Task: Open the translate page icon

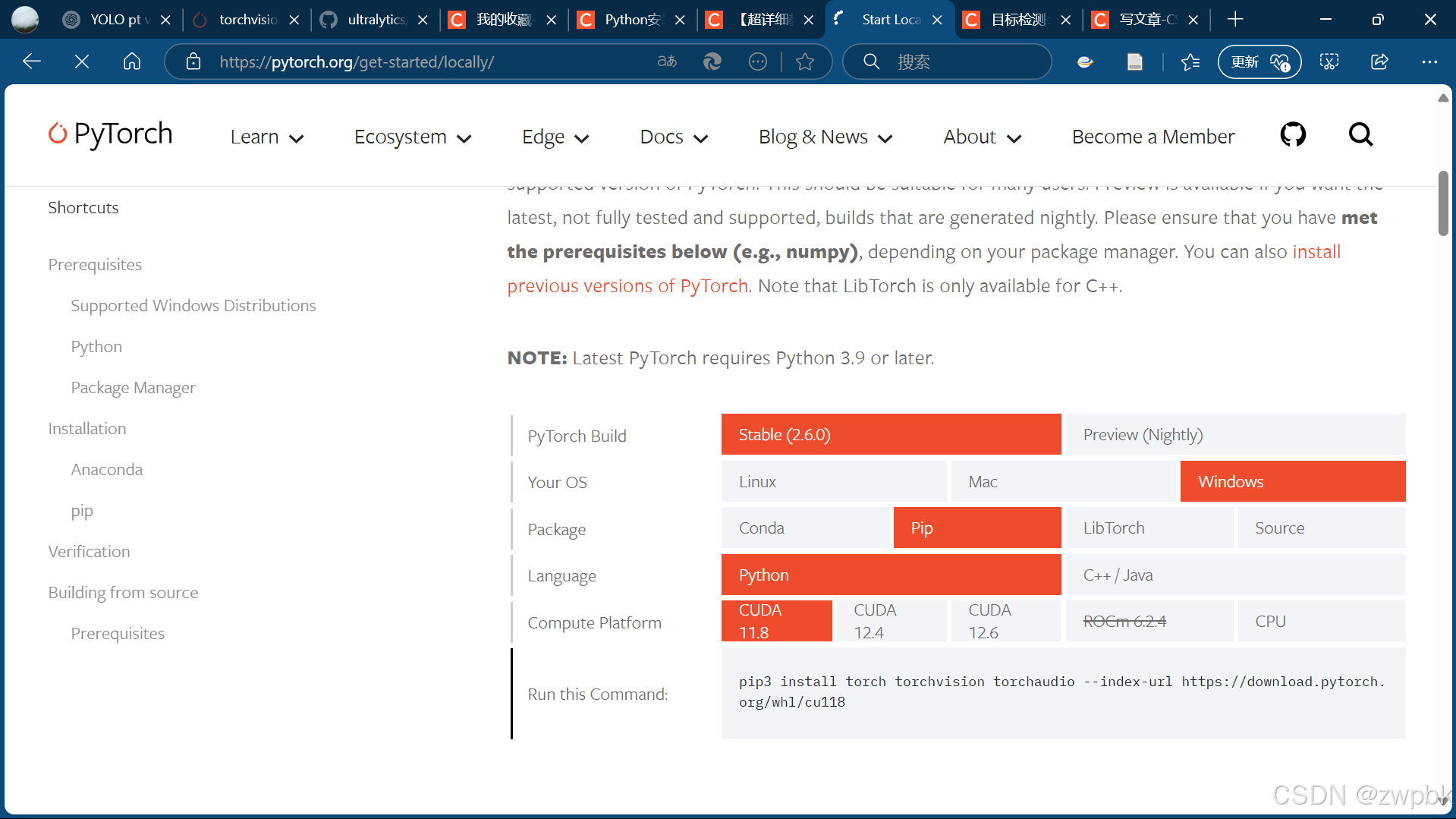Action: tap(667, 61)
